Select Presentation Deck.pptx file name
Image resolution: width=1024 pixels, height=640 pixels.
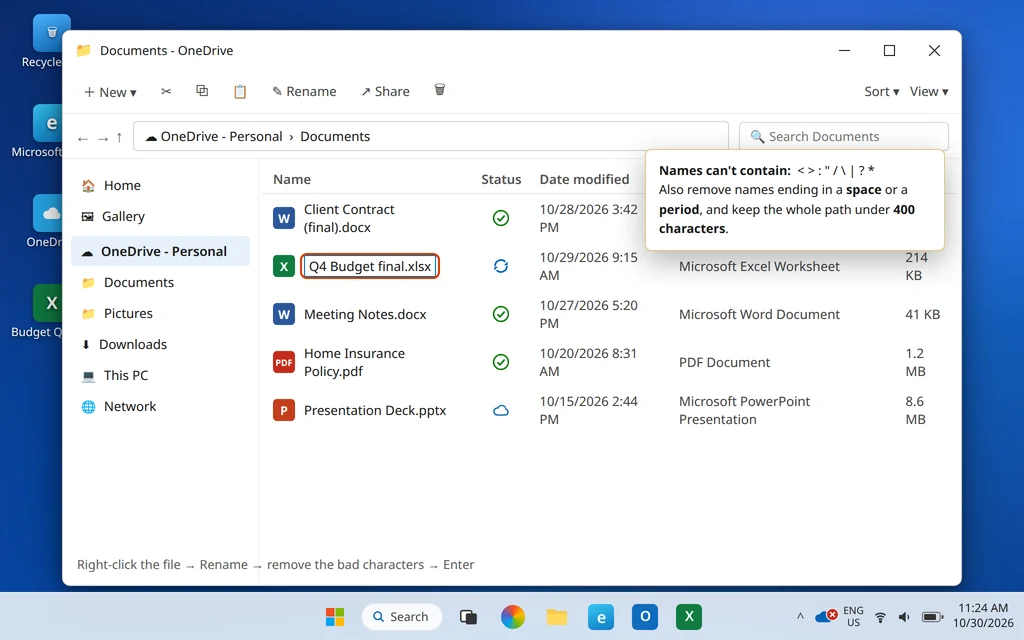pyautogui.click(x=375, y=410)
